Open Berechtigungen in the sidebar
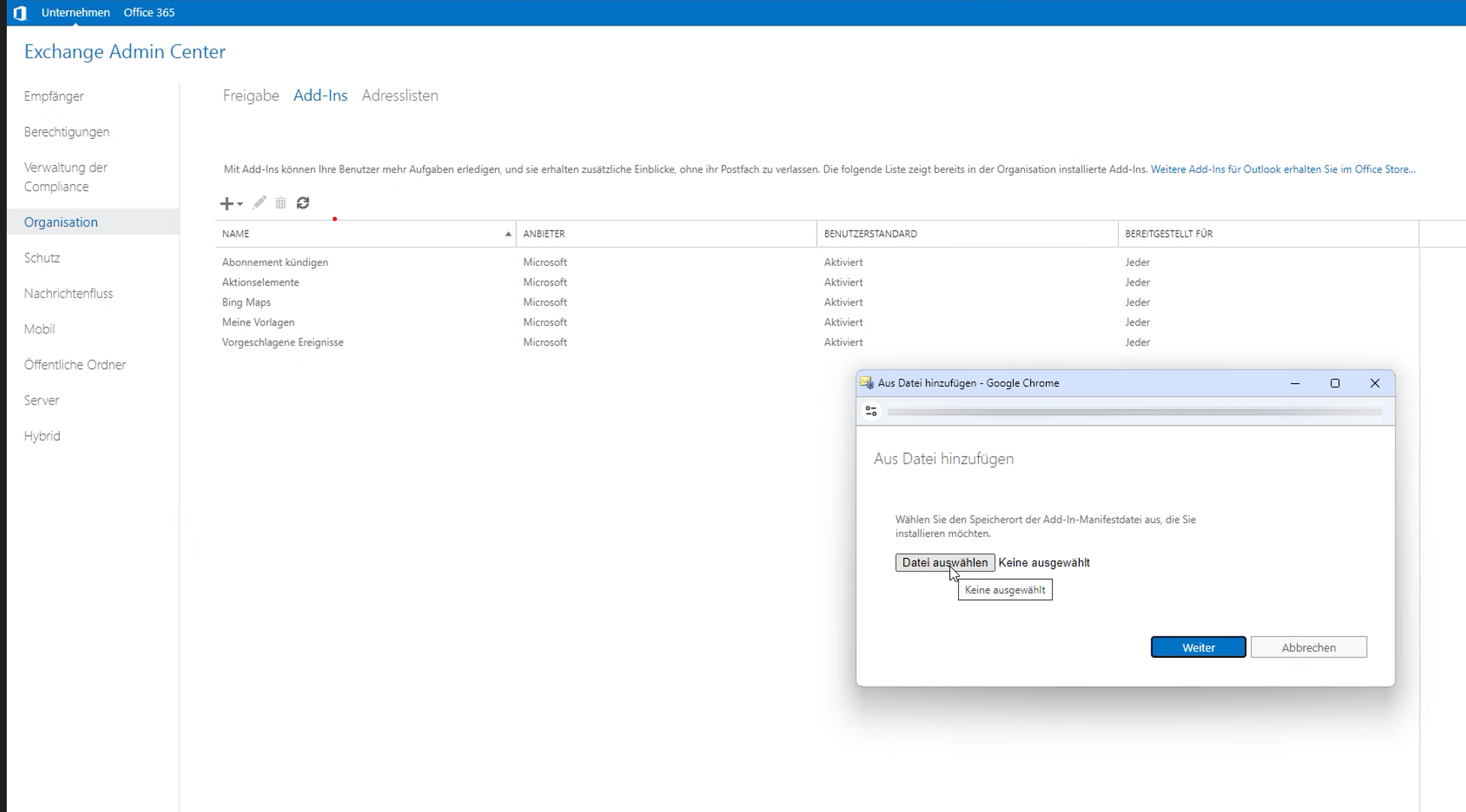The image size is (1466, 812). click(x=67, y=131)
